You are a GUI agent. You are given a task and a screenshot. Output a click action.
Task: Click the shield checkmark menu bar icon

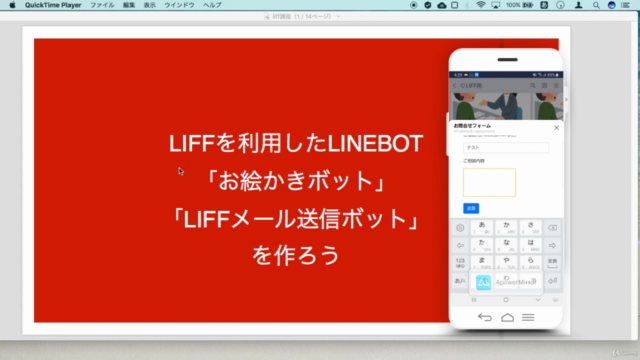pos(427,5)
